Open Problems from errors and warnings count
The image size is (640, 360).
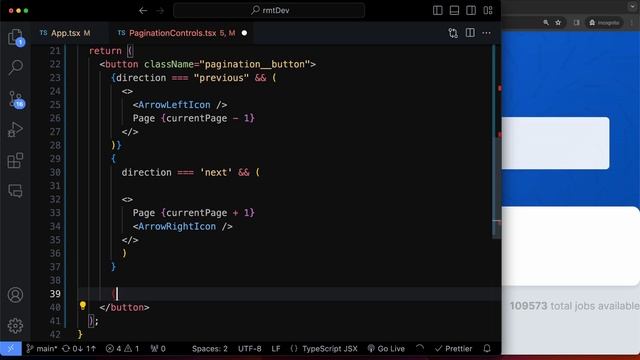[x=122, y=349]
